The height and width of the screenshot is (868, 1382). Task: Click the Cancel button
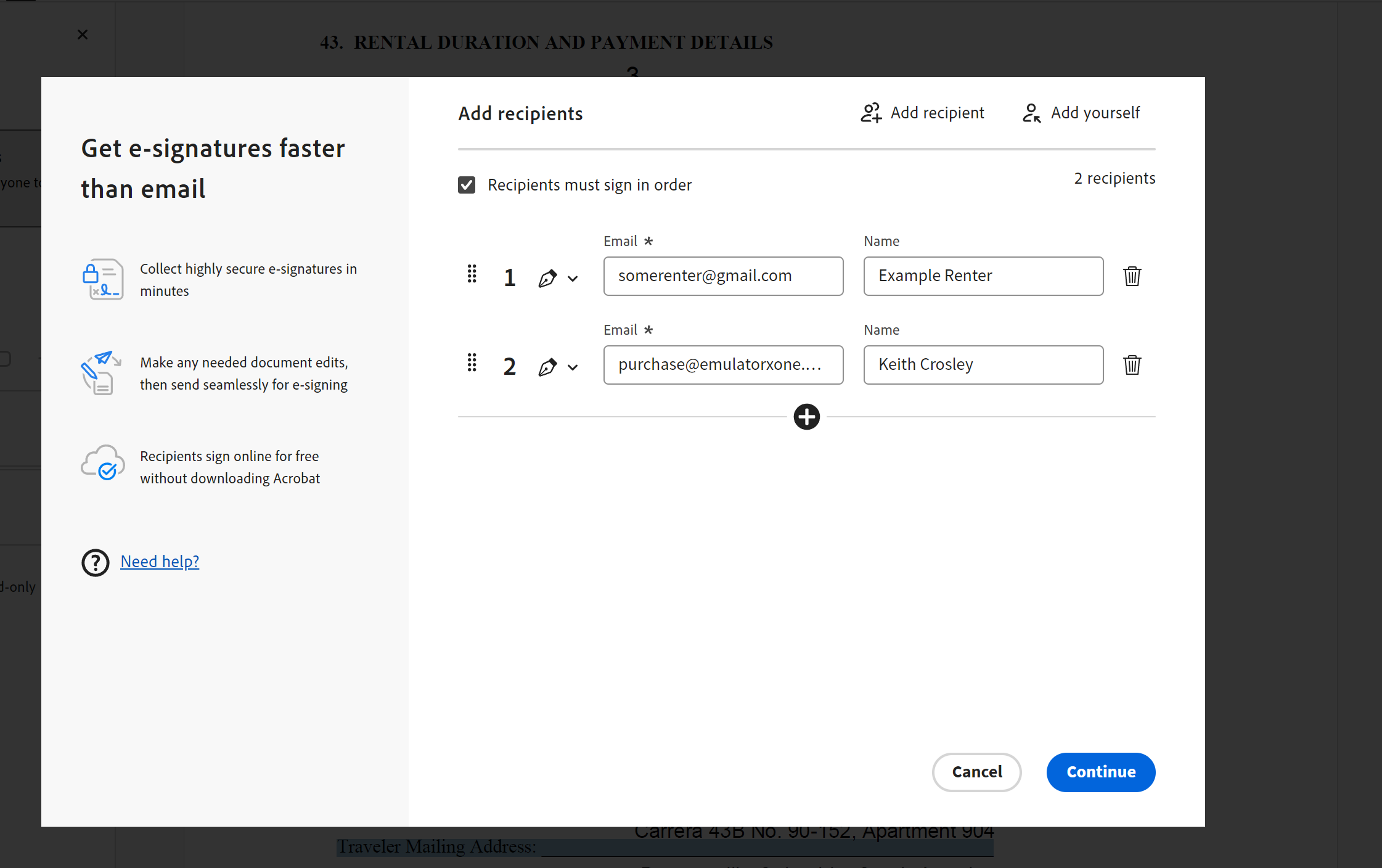tap(976, 772)
